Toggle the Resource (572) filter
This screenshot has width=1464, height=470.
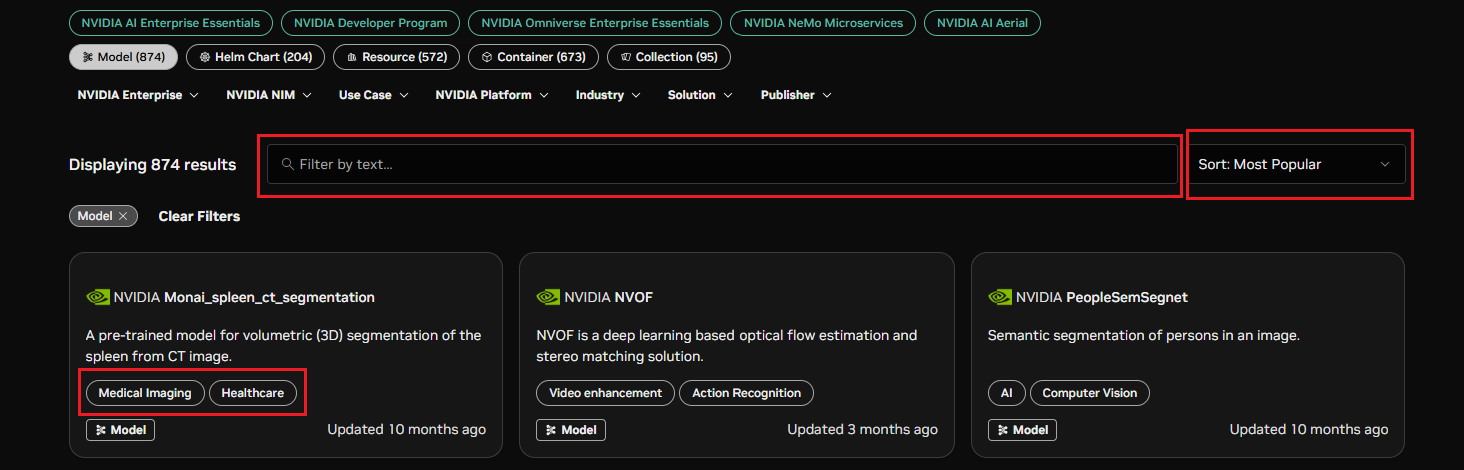coord(396,57)
